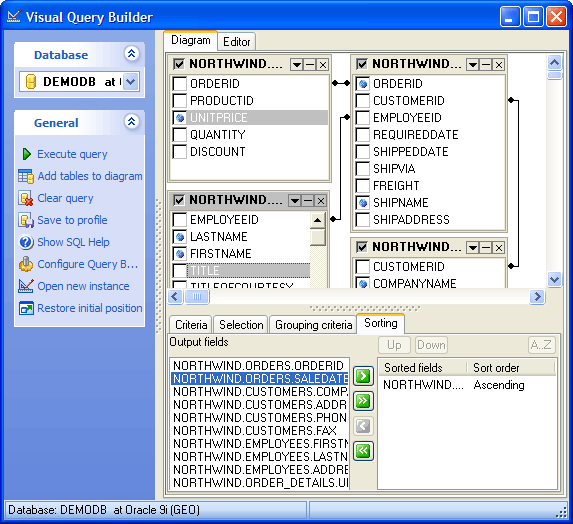Click the Show SQL Help link

pyautogui.click(x=73, y=242)
